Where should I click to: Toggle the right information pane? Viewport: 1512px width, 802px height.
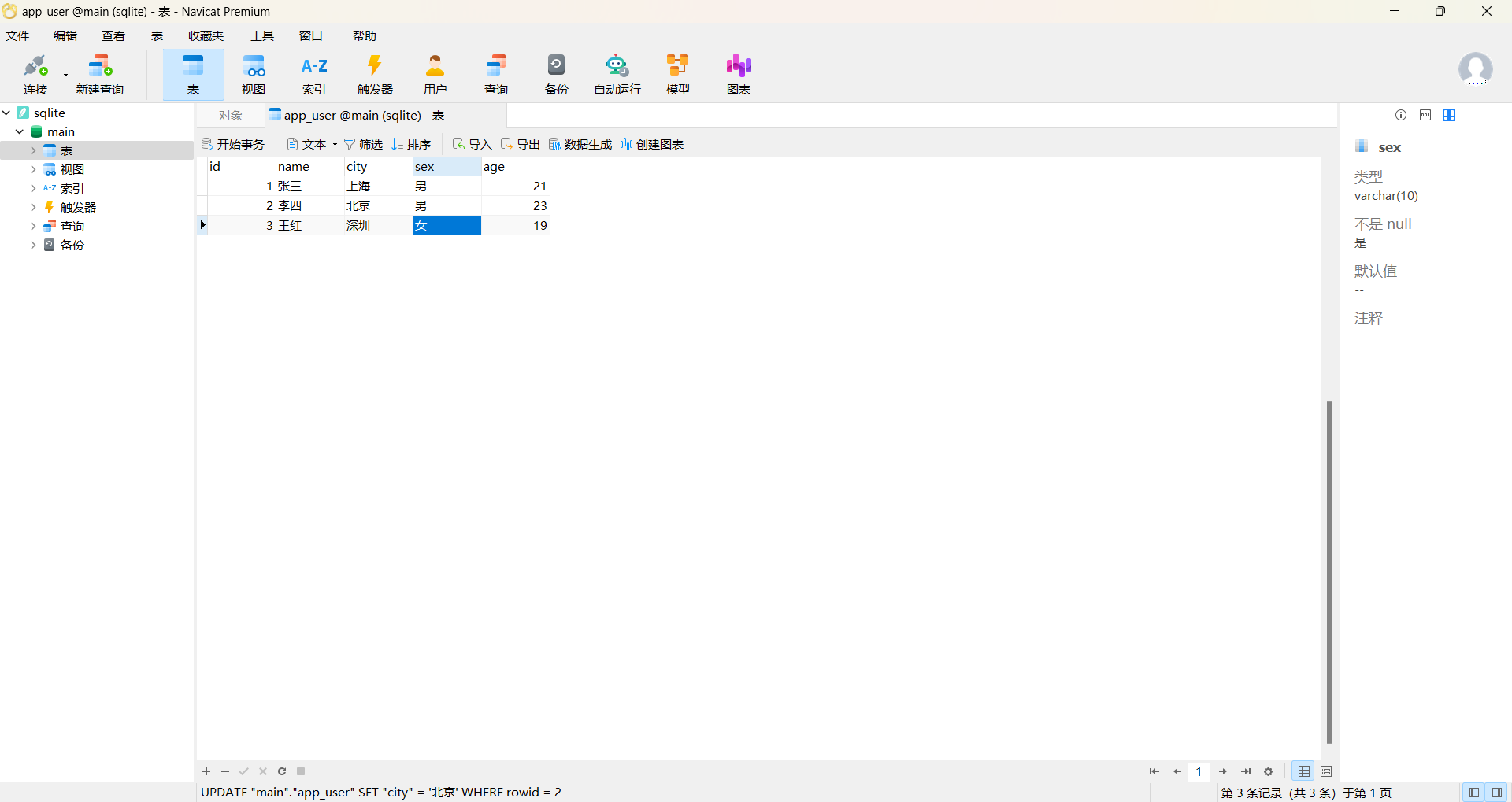(x=1497, y=793)
